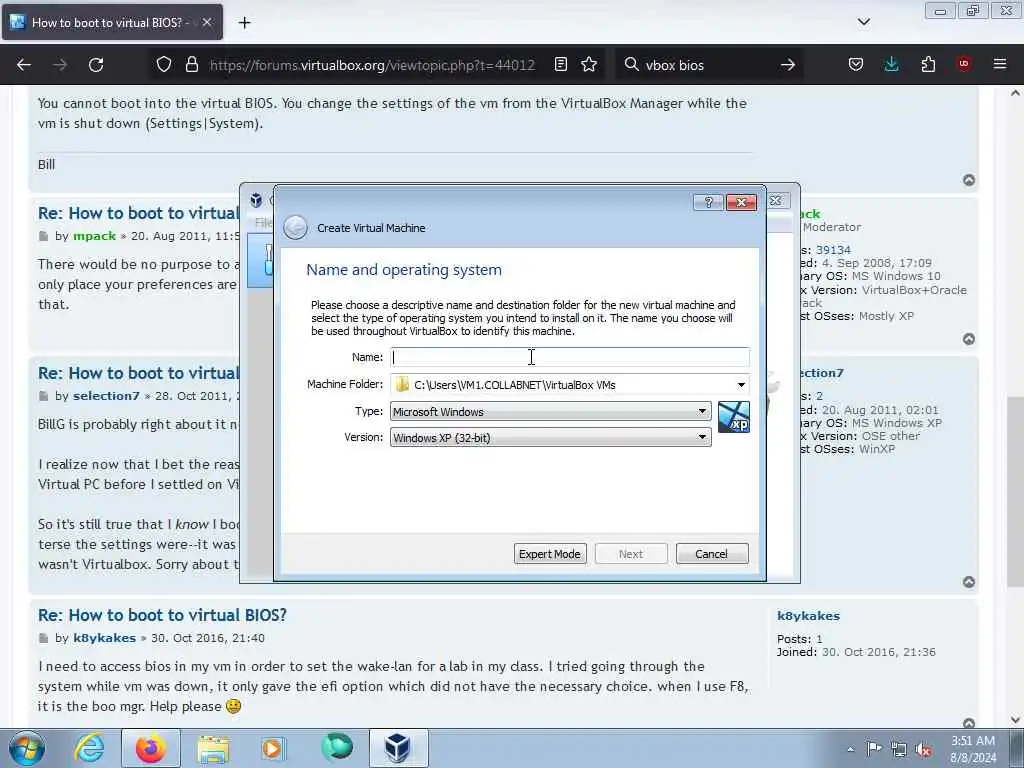Open the green round app taskbar icon
Image resolution: width=1024 pixels, height=768 pixels.
pyautogui.click(x=337, y=747)
